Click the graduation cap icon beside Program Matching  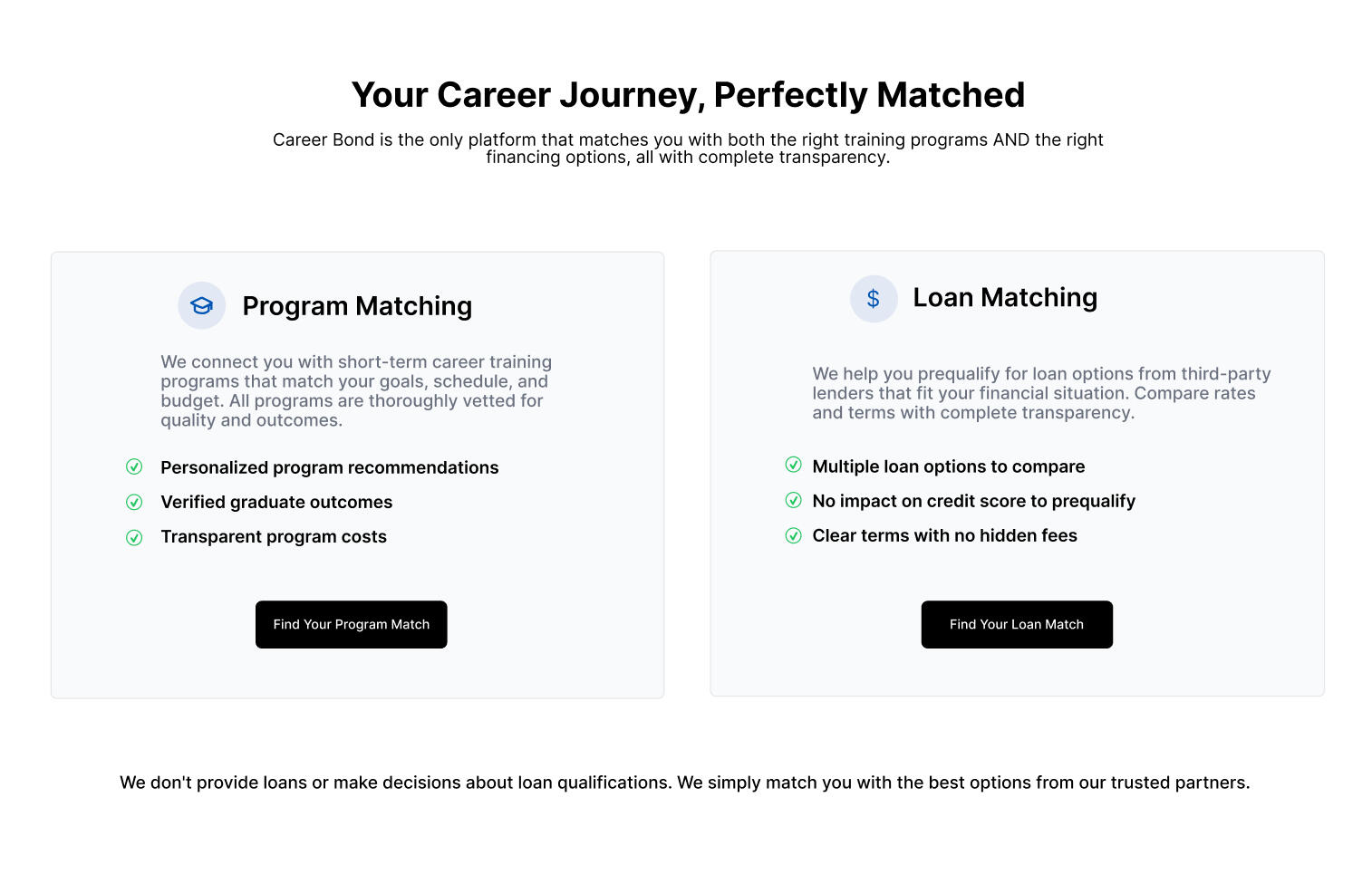point(201,305)
